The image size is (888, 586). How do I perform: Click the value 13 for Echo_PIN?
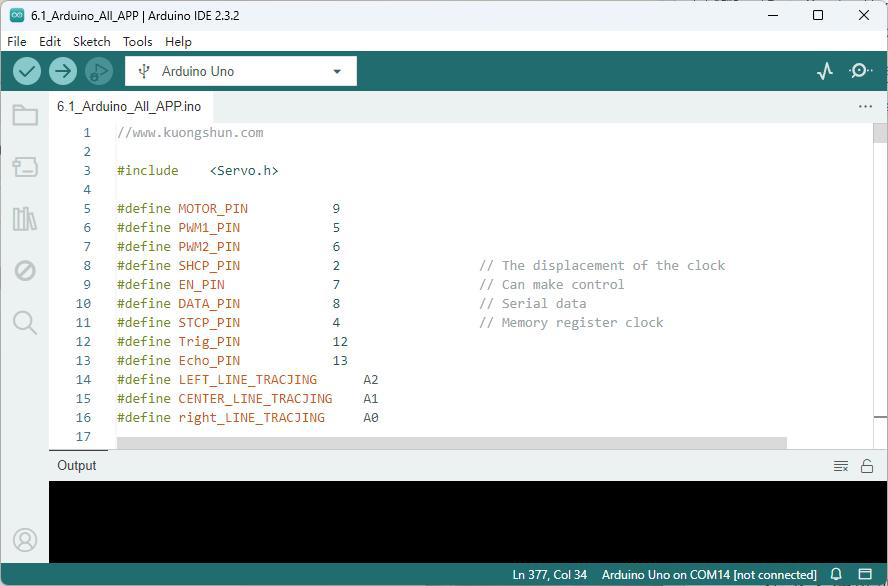[340, 361]
